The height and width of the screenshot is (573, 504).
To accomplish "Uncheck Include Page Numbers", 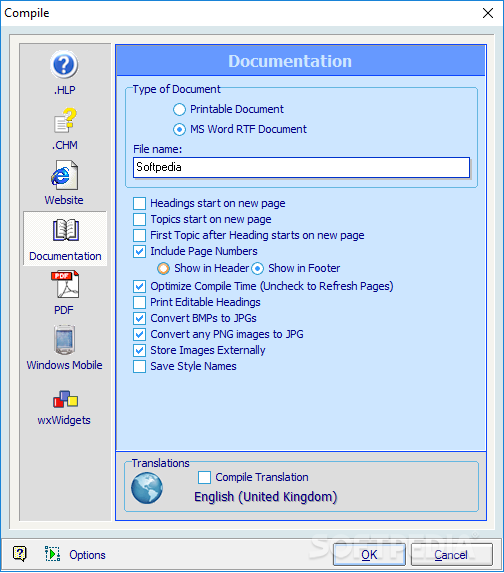I will tap(139, 251).
